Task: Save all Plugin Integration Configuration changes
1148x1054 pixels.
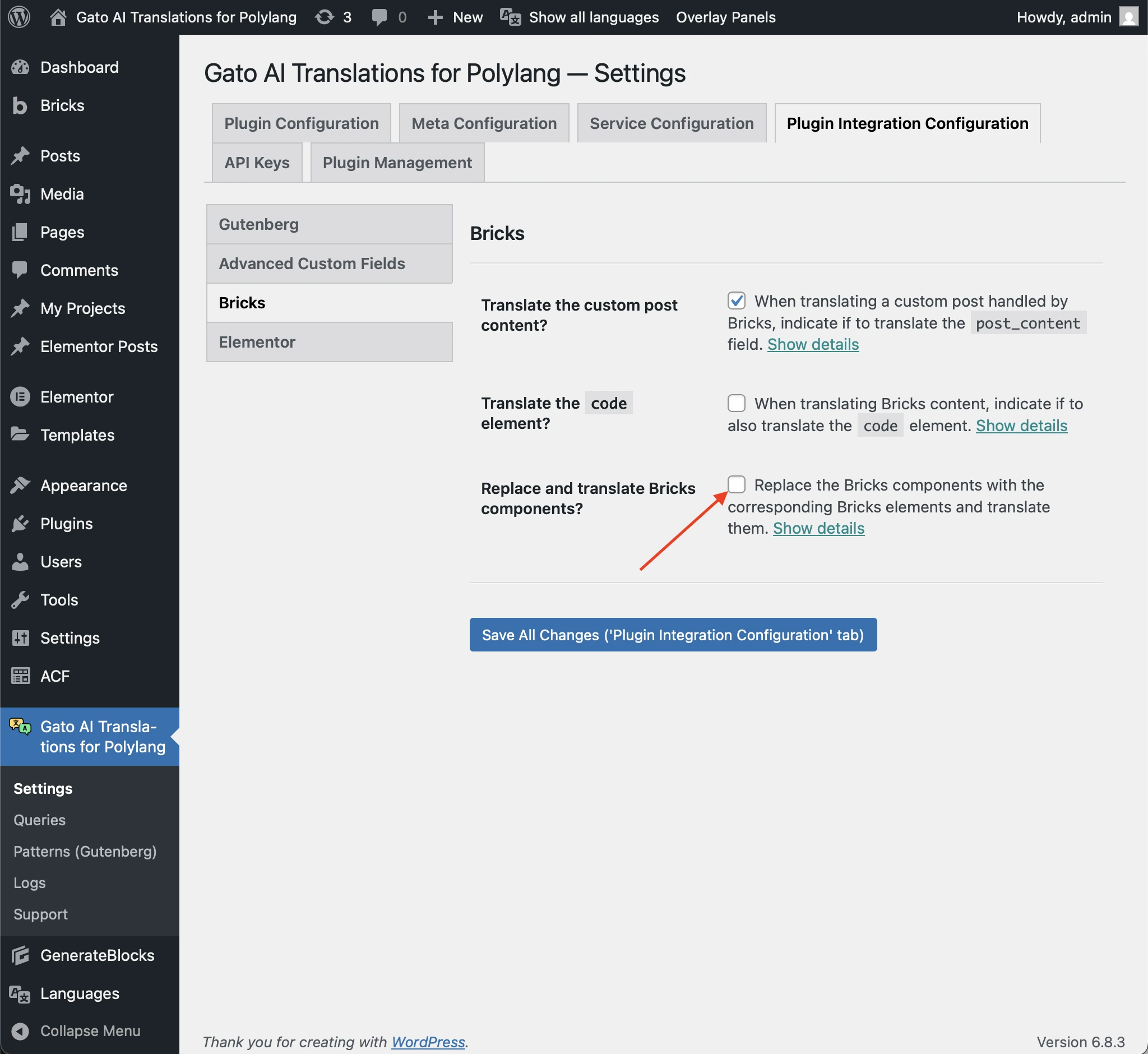Action: [673, 635]
